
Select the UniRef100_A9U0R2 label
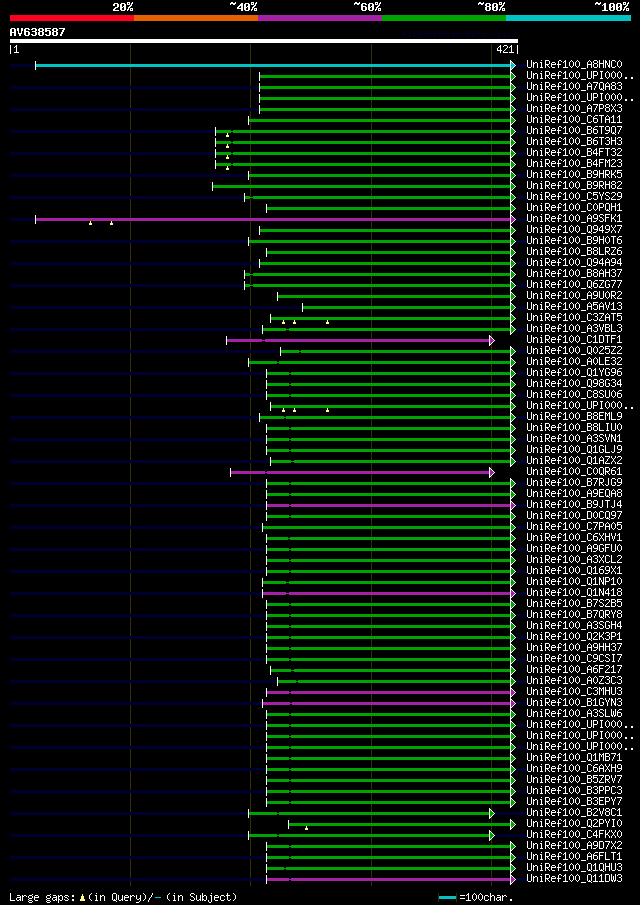click(574, 296)
